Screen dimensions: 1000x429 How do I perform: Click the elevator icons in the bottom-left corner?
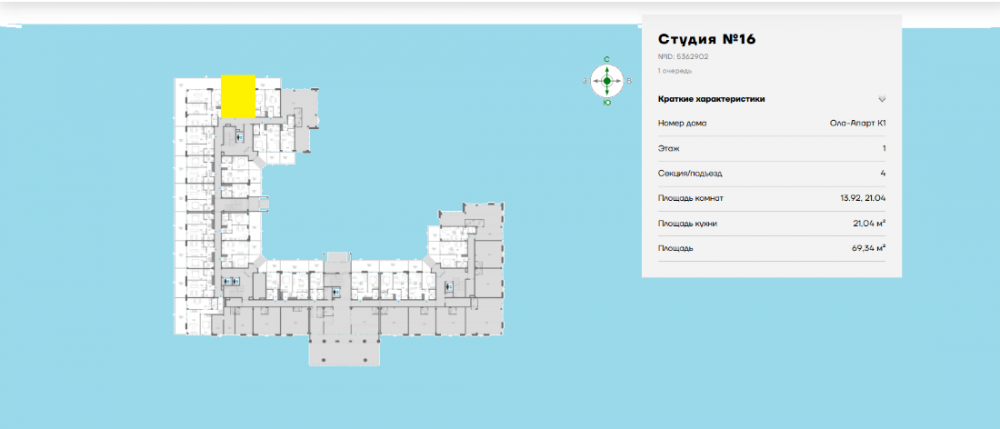232,283
